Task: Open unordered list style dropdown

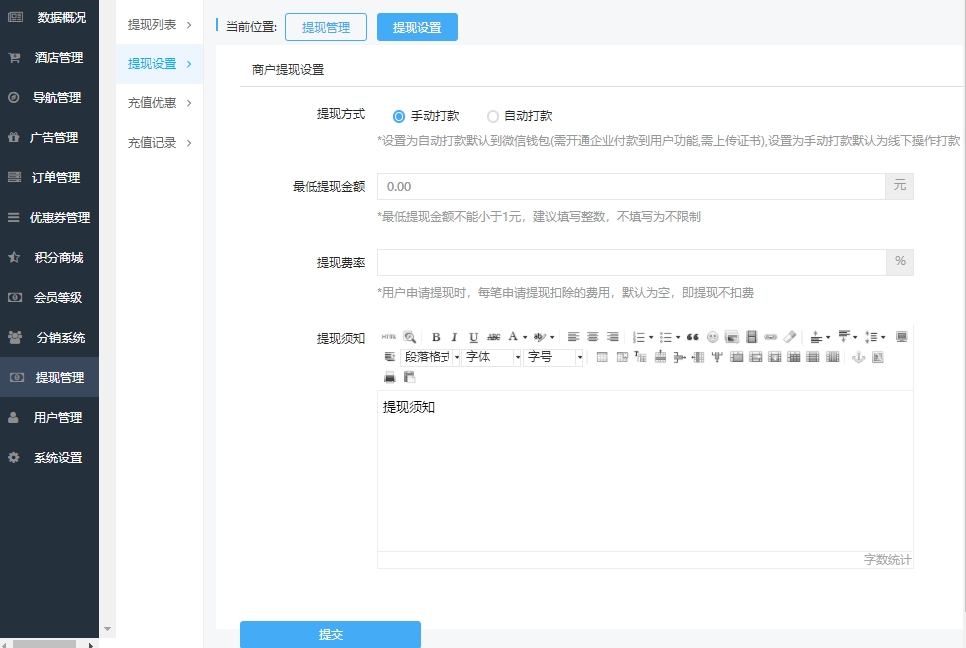Action: pos(678,338)
